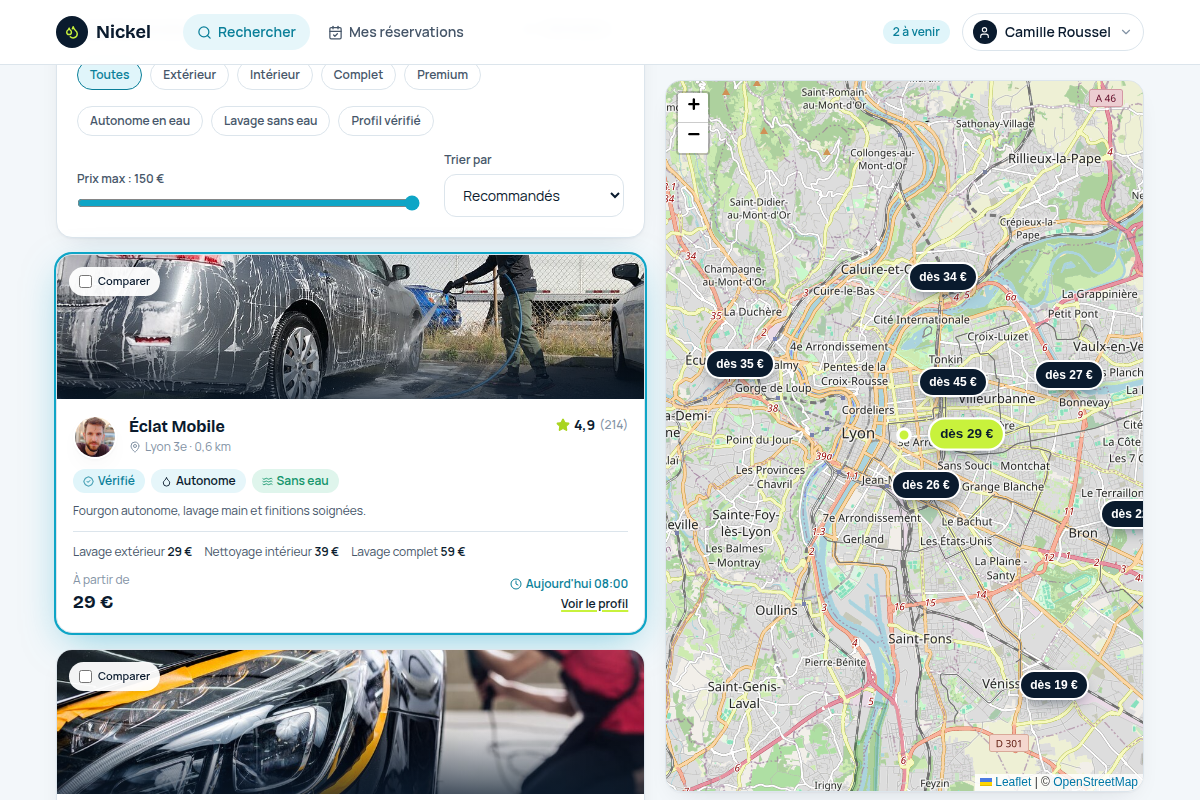This screenshot has height=800, width=1200.
Task: Click the calendar icon beside Mes réservations
Action: pos(335,32)
